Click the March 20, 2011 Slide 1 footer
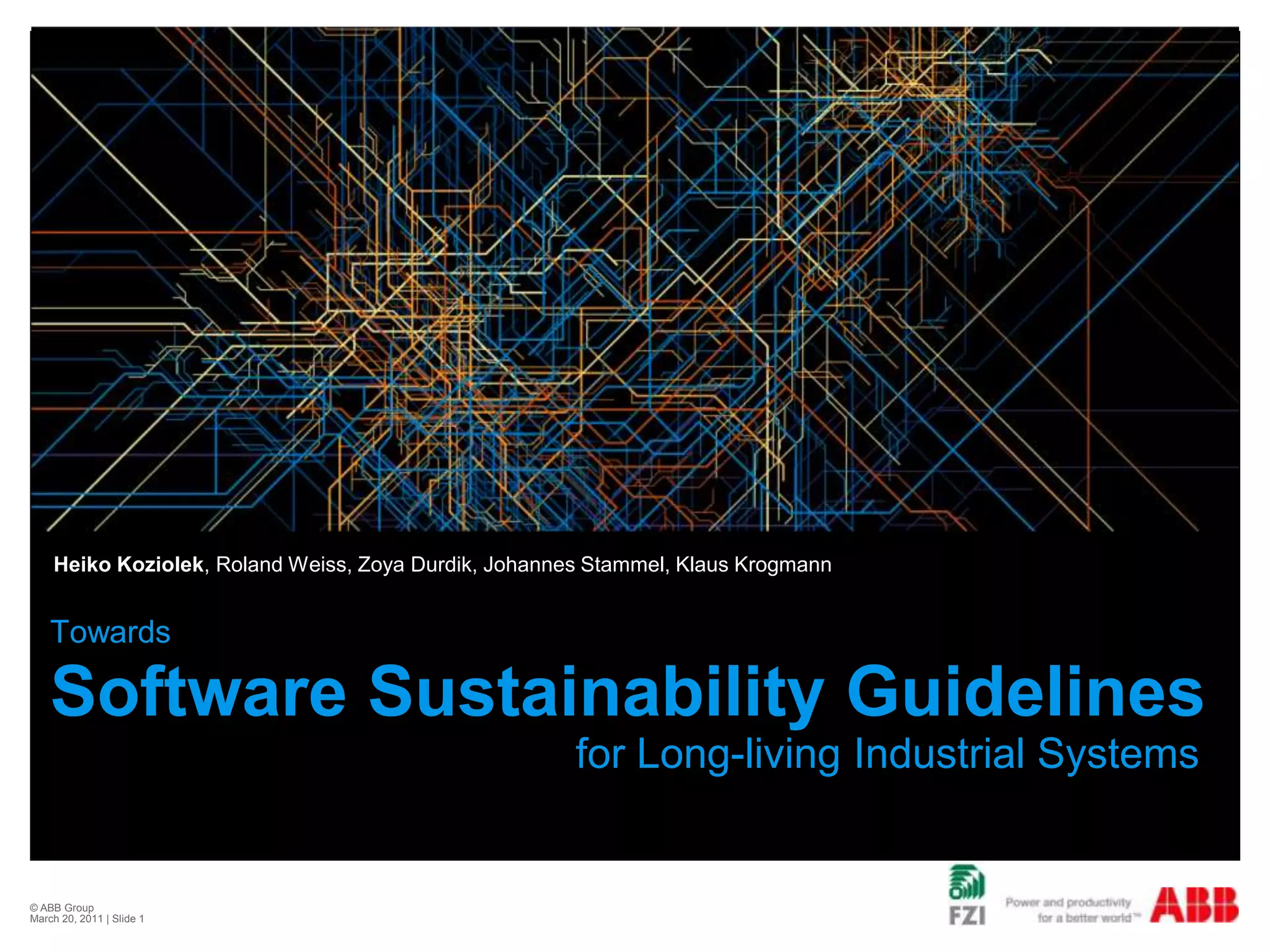Screen dimensions: 1270x952 click(x=87, y=919)
